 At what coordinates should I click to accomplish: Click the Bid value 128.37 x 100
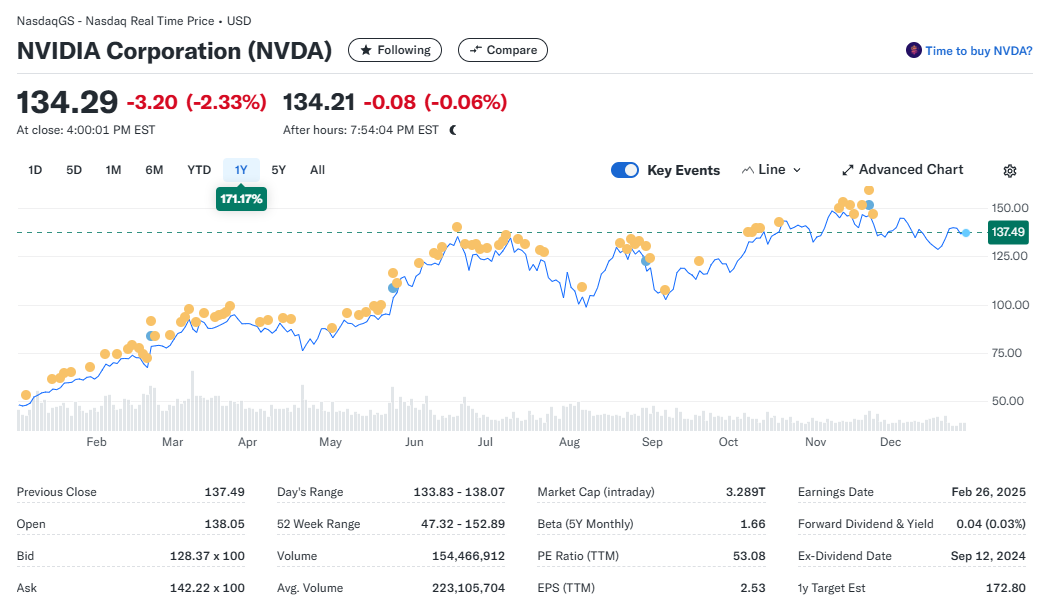[x=207, y=556]
